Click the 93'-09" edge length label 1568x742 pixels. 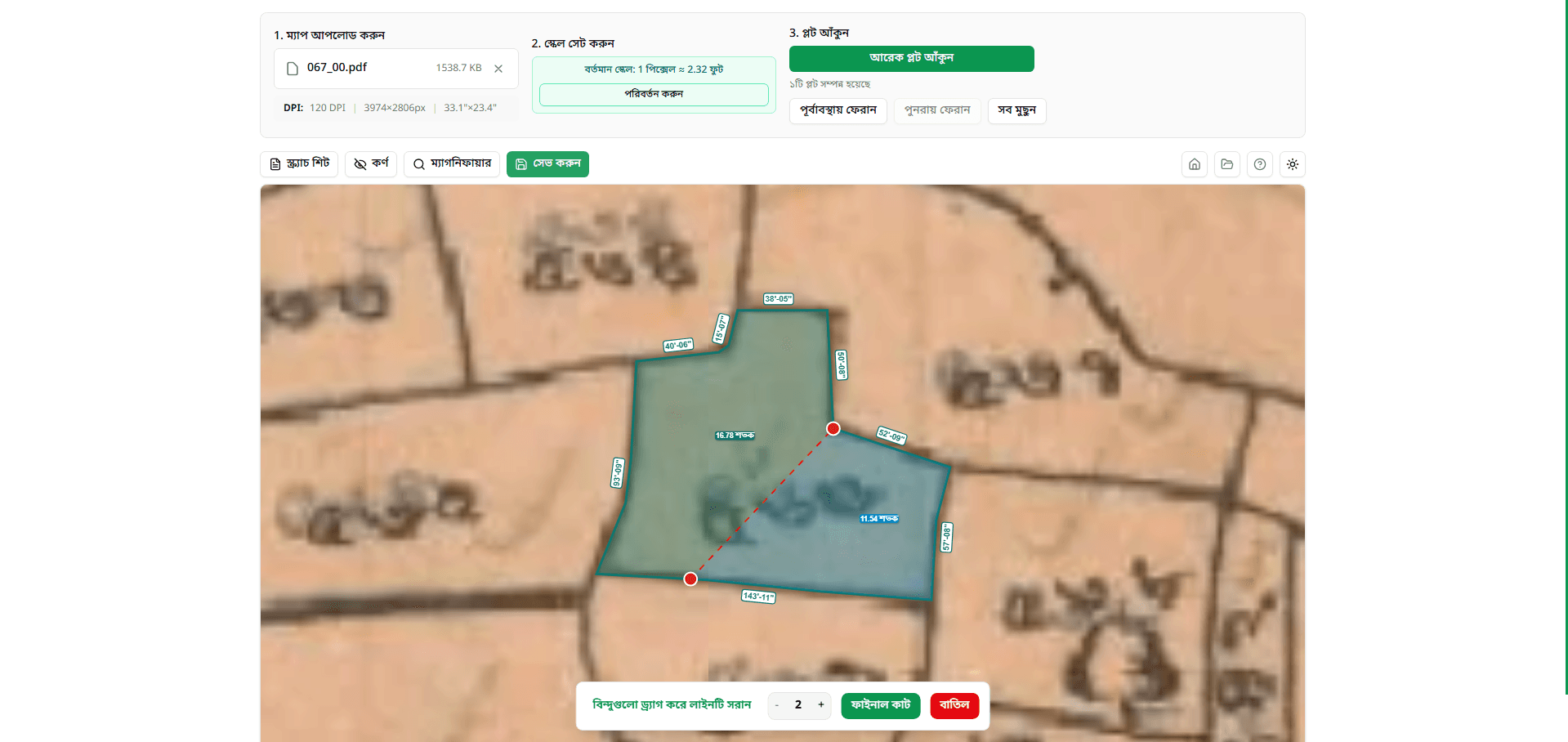coord(618,473)
